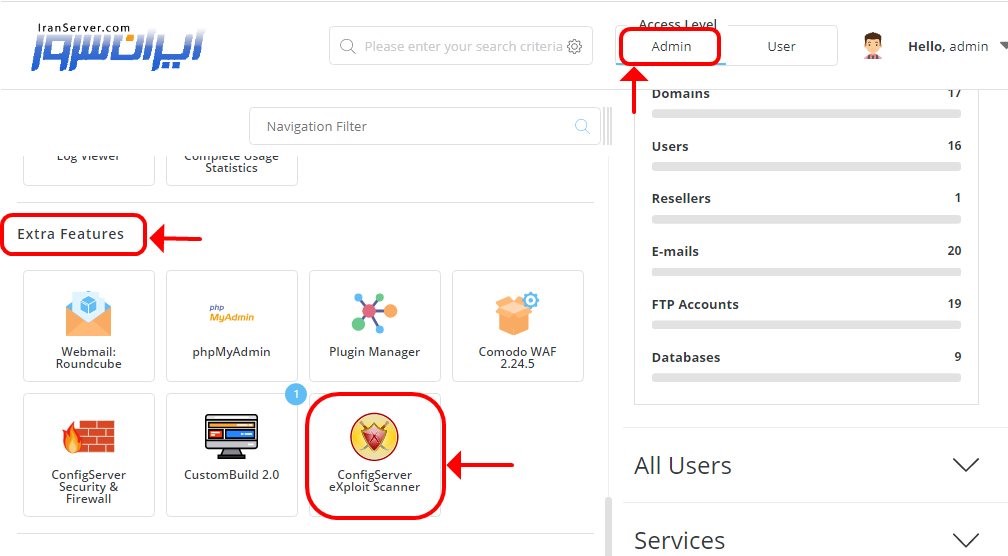The height and width of the screenshot is (556, 1008).
Task: Click the Databases label
Action: [686, 357]
